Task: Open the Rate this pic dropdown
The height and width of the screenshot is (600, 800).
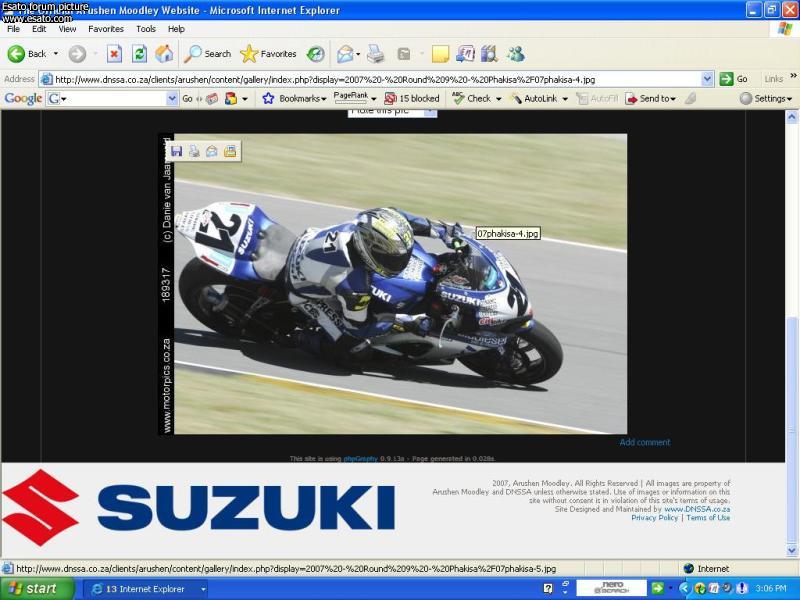Action: (x=431, y=112)
